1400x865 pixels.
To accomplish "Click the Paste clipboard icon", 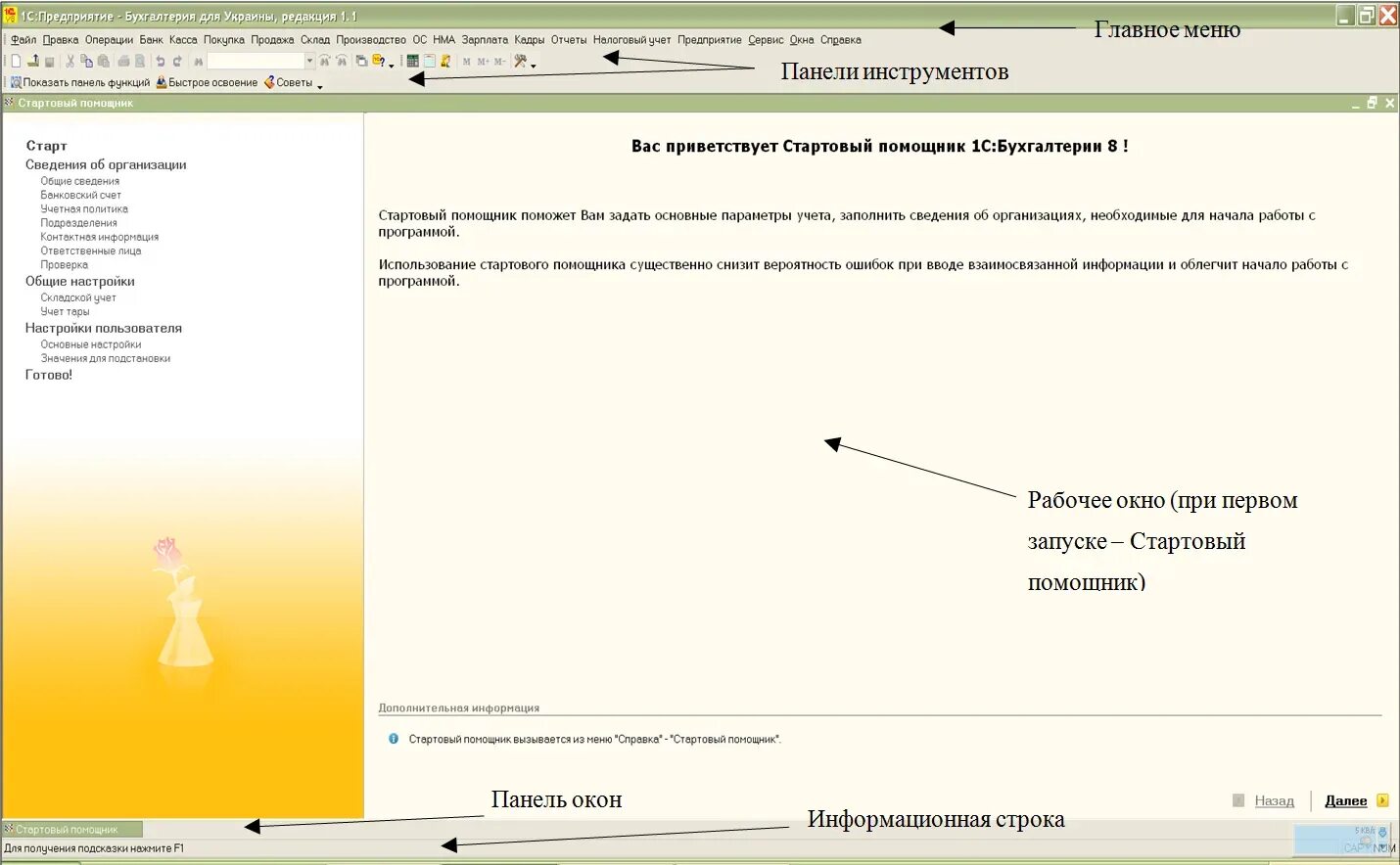I will [104, 61].
